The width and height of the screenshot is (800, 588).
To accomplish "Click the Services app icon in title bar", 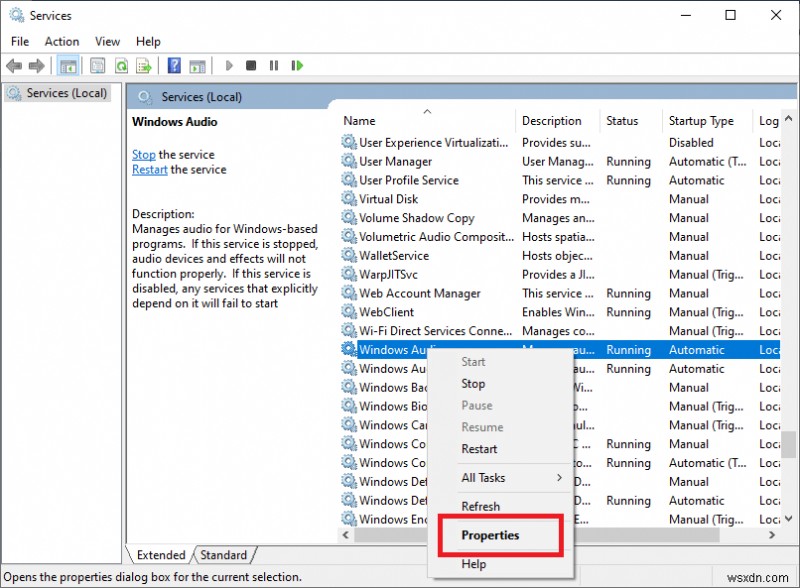I will coord(16,15).
